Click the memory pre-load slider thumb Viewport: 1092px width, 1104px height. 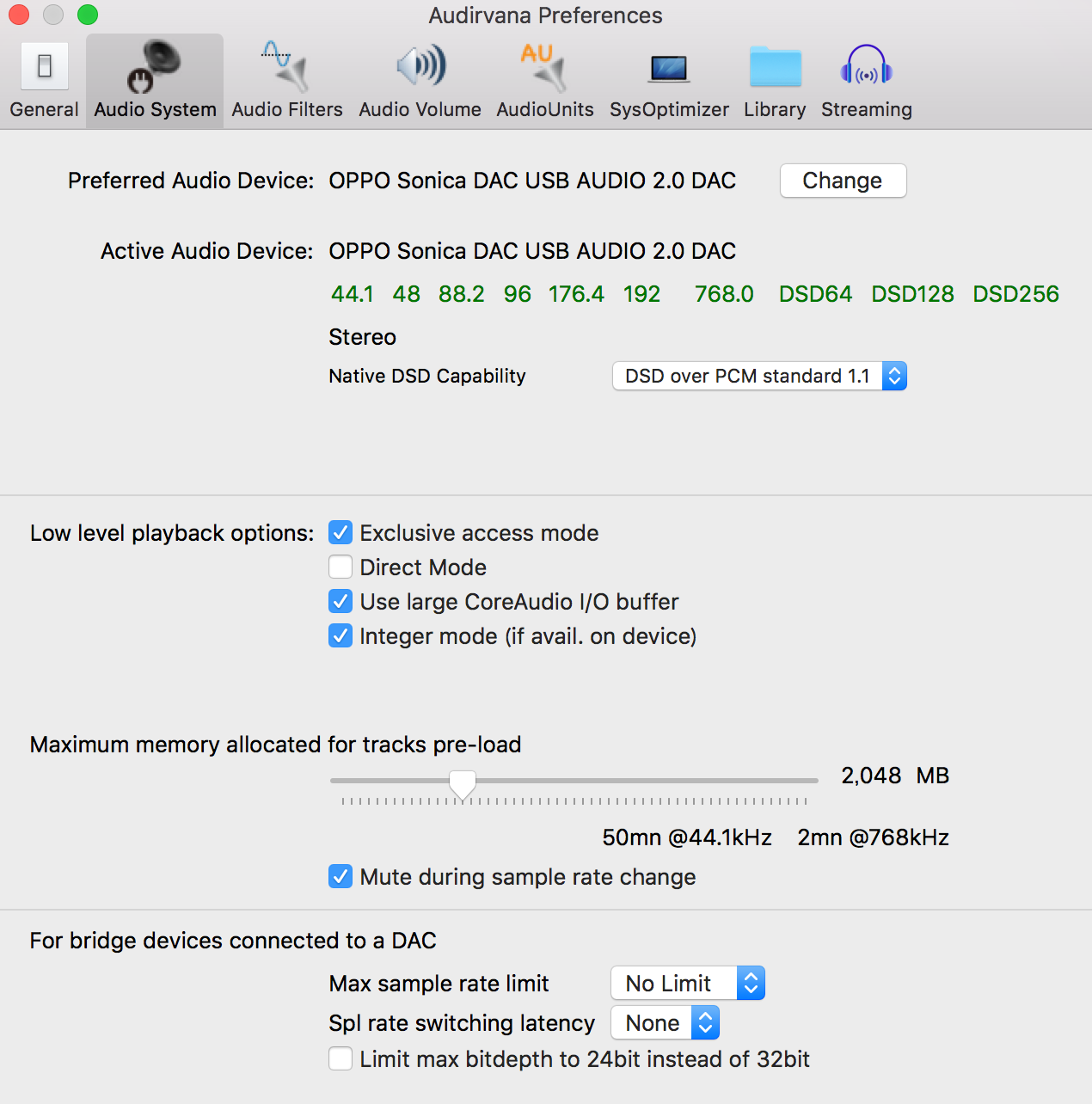(463, 784)
